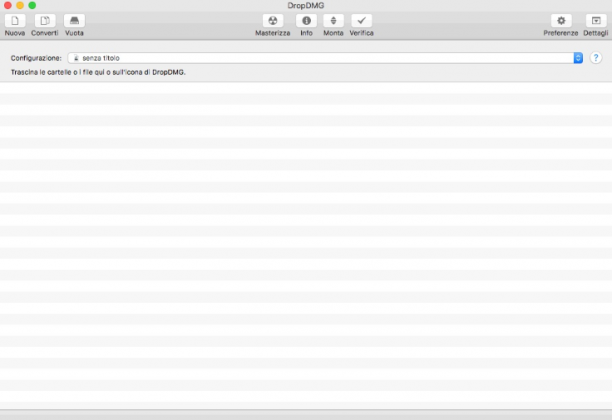The image size is (612, 420).
Task: Show image Info via toolbar icon
Action: [x=306, y=21]
